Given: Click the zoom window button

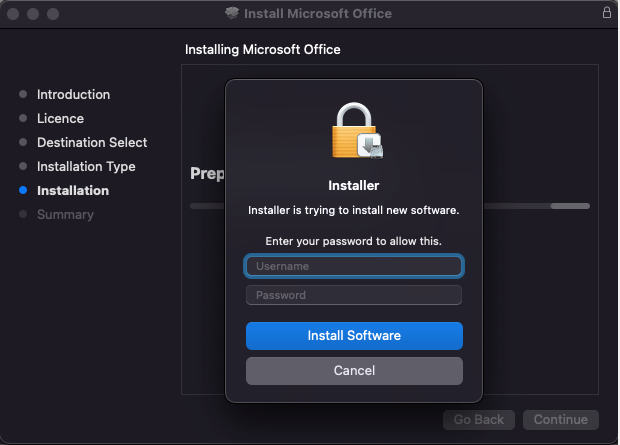Looking at the screenshot, I should coord(53,14).
